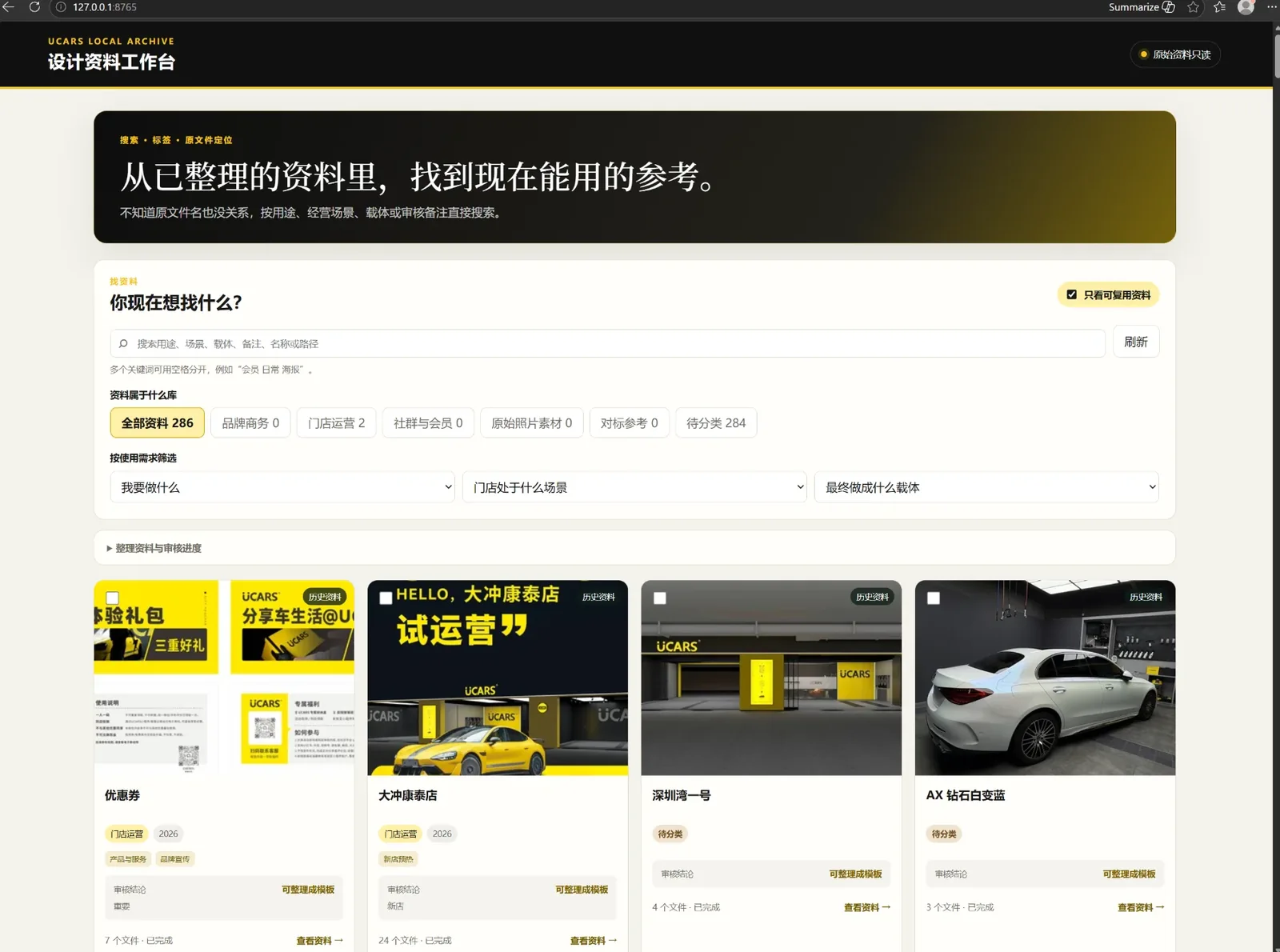
Task: Toggle 只看可复用资料 checkbox
Action: (1071, 294)
